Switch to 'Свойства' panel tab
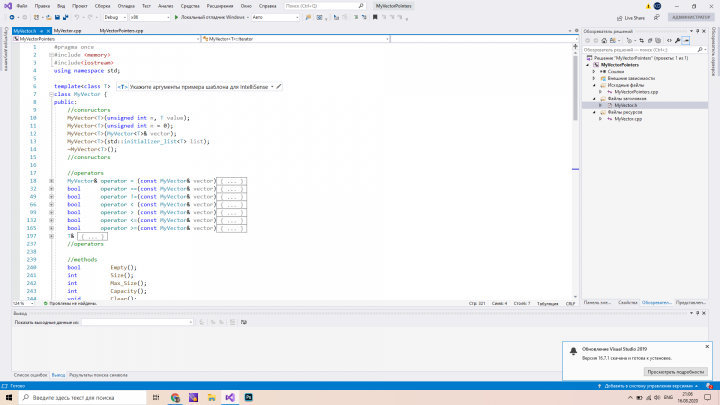The height and width of the screenshot is (405, 720). [x=628, y=303]
